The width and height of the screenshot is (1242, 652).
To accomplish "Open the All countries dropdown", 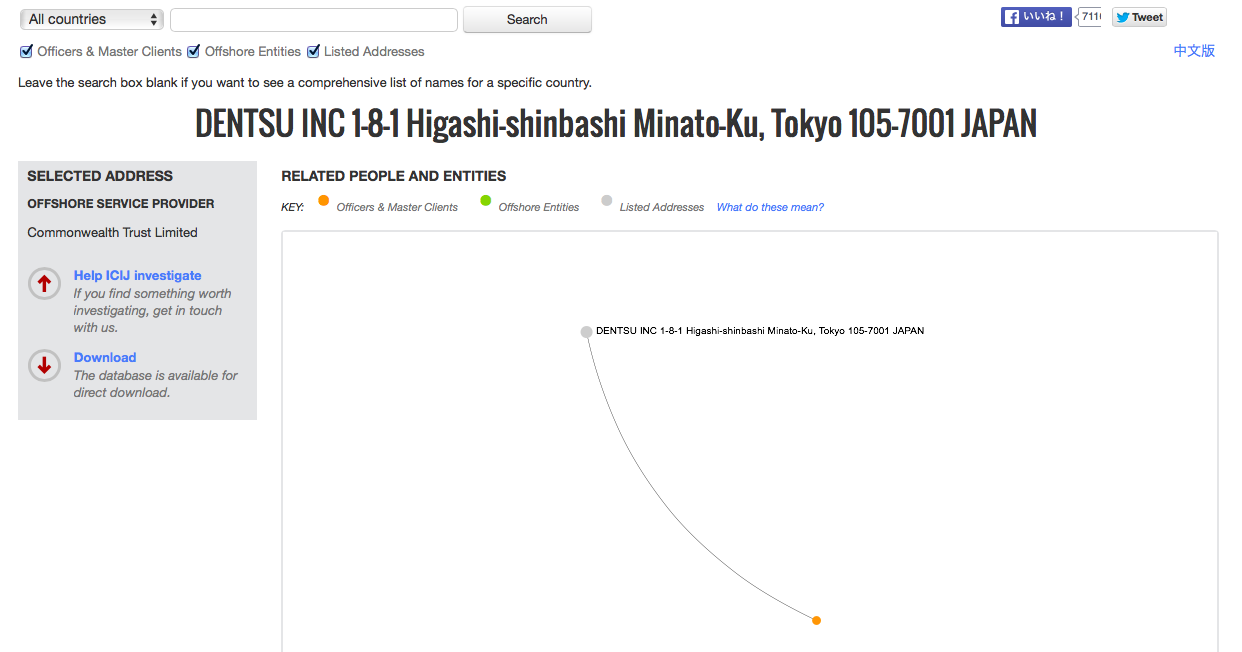I will click(x=91, y=19).
